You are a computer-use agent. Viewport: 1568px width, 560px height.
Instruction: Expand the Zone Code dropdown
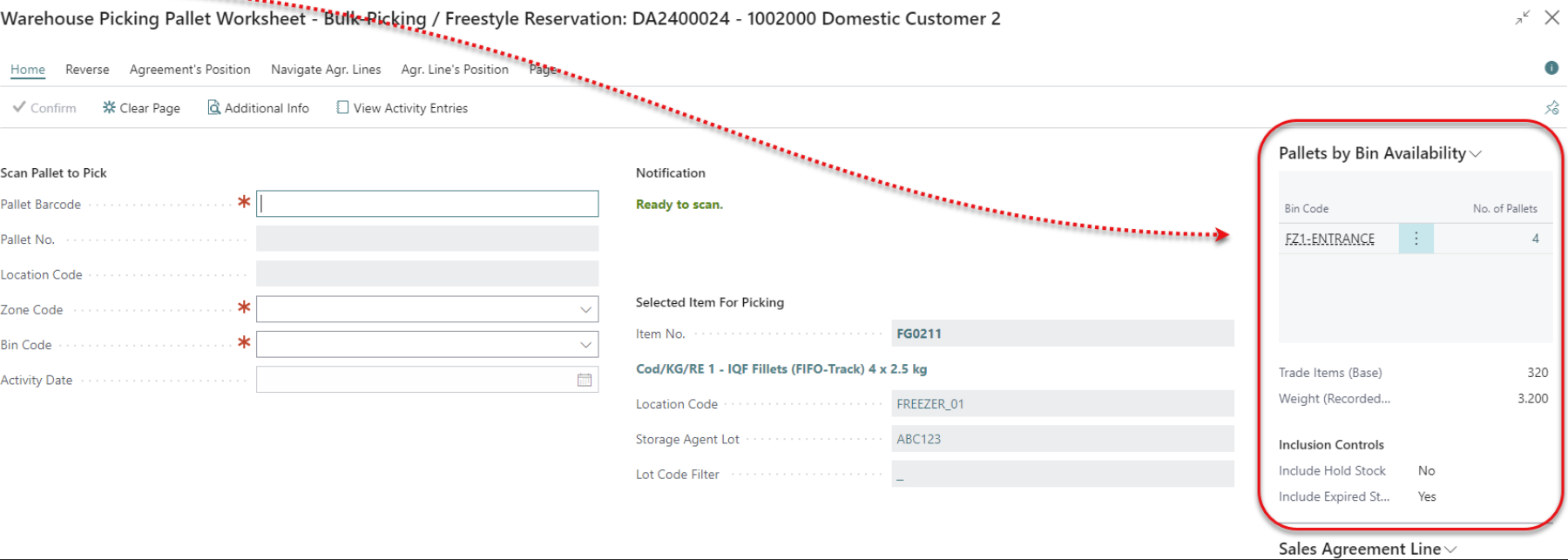tap(585, 310)
